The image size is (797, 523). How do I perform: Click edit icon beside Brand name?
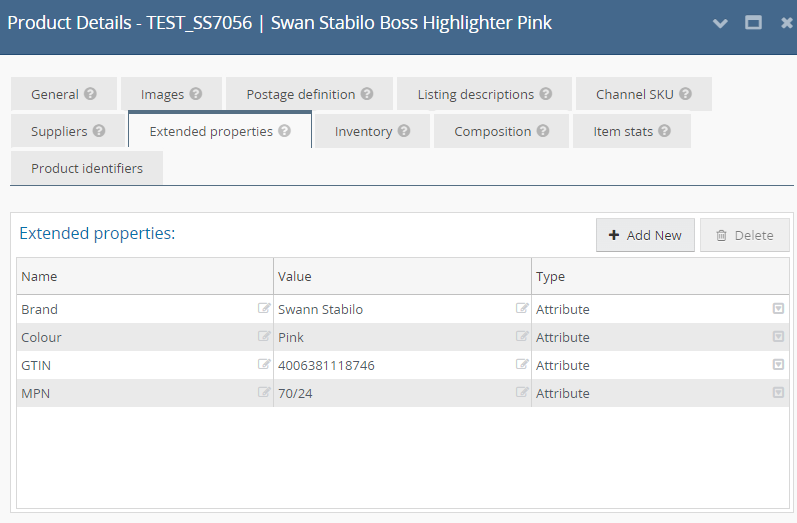(x=264, y=309)
